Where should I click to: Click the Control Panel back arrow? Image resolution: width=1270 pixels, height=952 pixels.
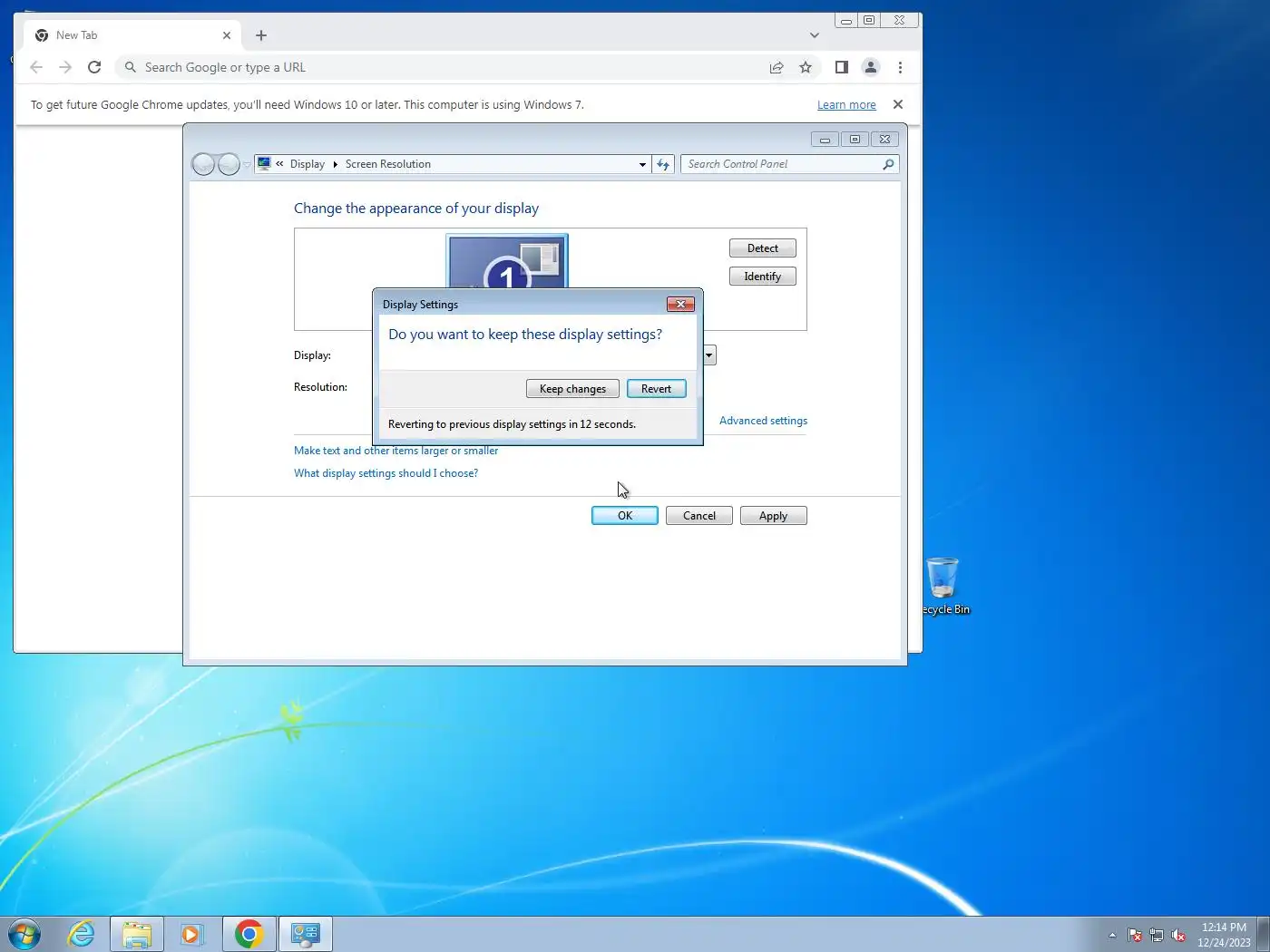click(204, 164)
